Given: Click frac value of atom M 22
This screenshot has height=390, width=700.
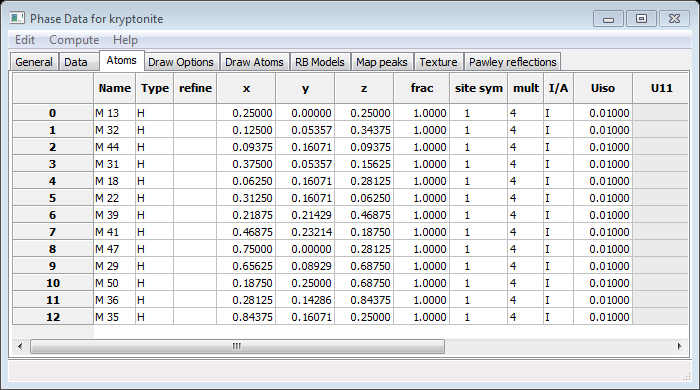Looking at the screenshot, I should coord(422,198).
